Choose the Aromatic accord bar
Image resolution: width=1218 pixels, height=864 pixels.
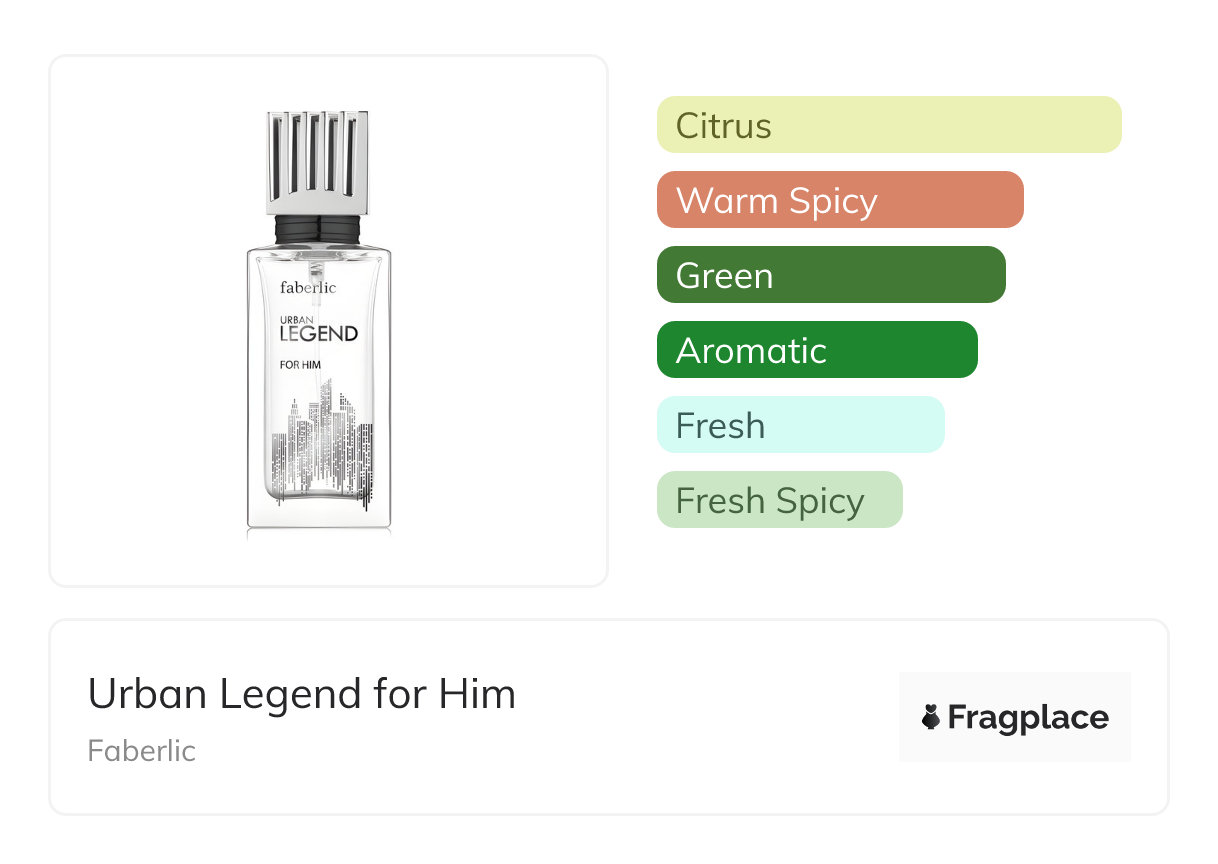point(816,350)
